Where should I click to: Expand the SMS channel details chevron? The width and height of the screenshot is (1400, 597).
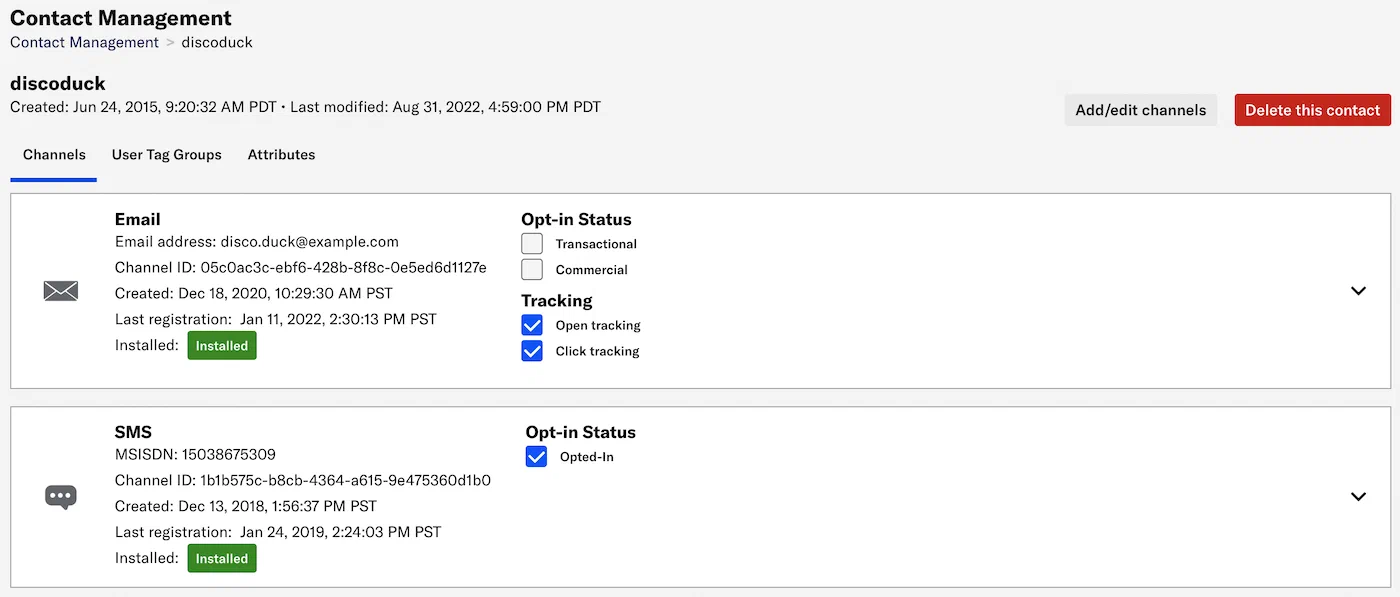(1358, 496)
